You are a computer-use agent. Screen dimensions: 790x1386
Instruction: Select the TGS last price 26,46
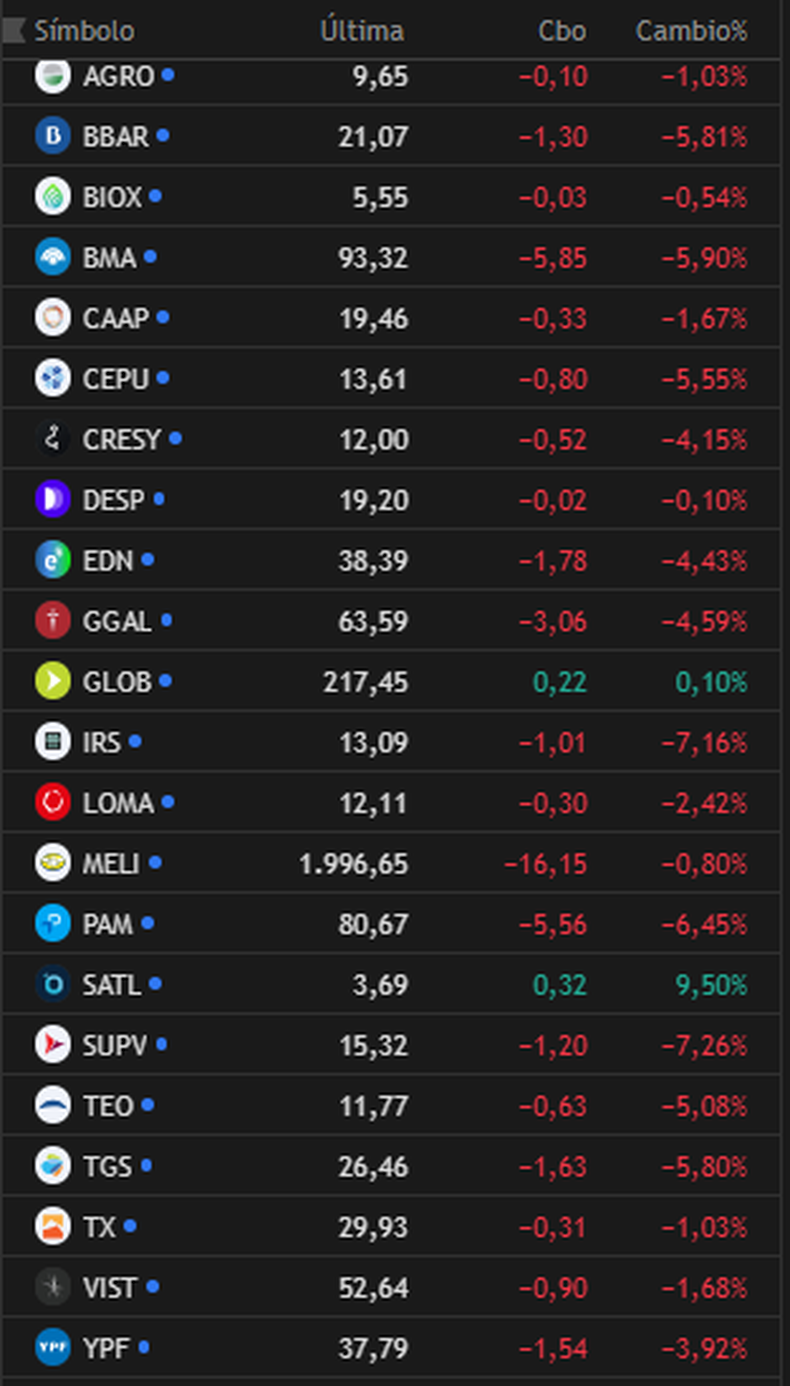[373, 1166]
